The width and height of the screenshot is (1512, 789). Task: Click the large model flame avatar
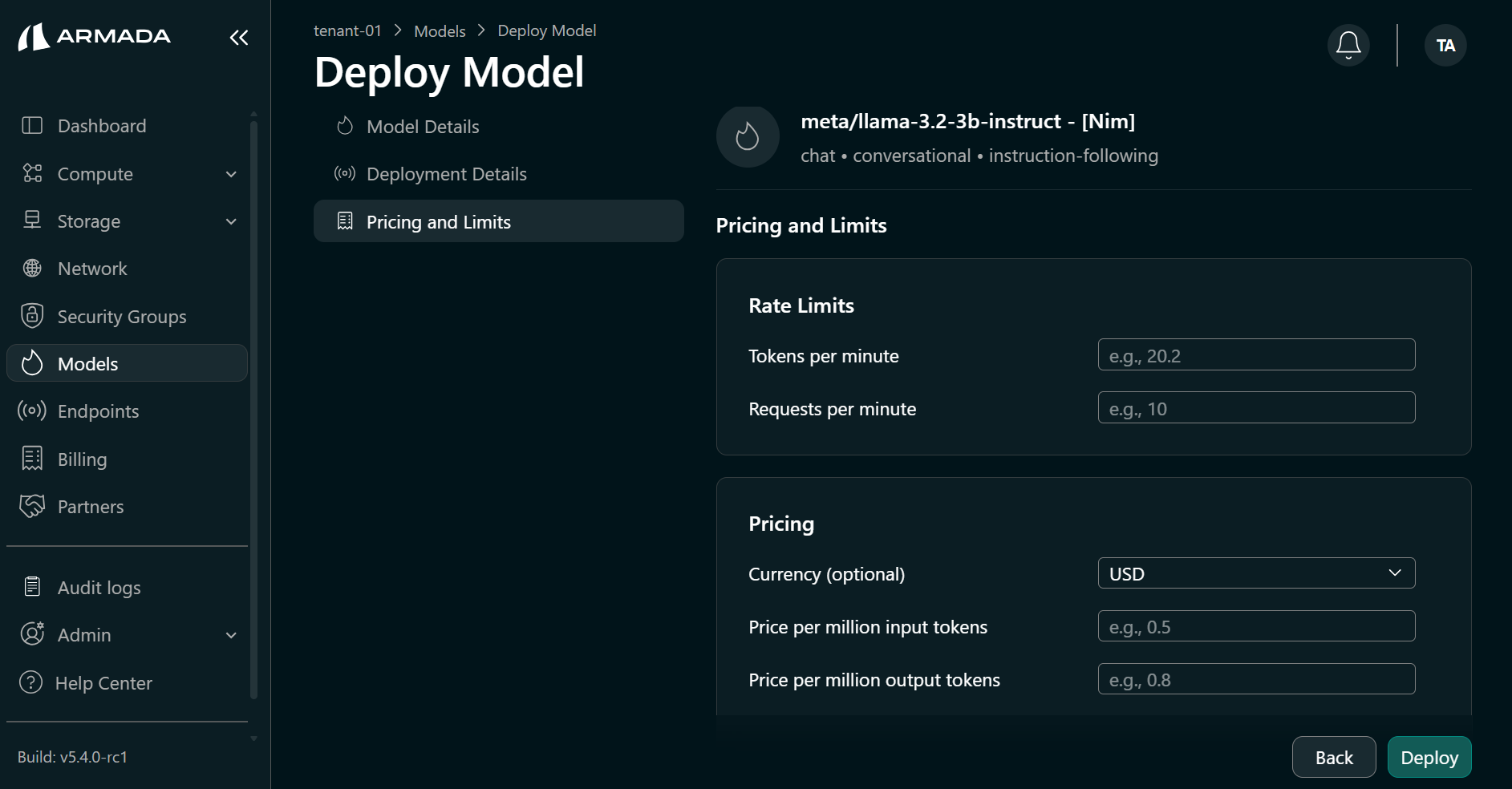748,136
